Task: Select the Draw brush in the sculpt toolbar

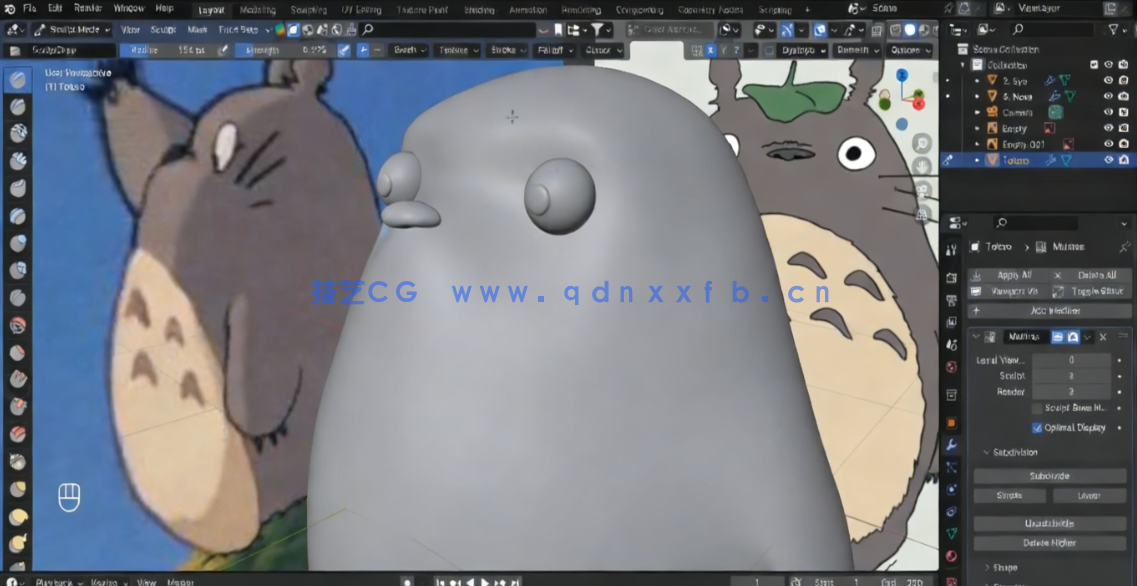Action: [x=17, y=80]
